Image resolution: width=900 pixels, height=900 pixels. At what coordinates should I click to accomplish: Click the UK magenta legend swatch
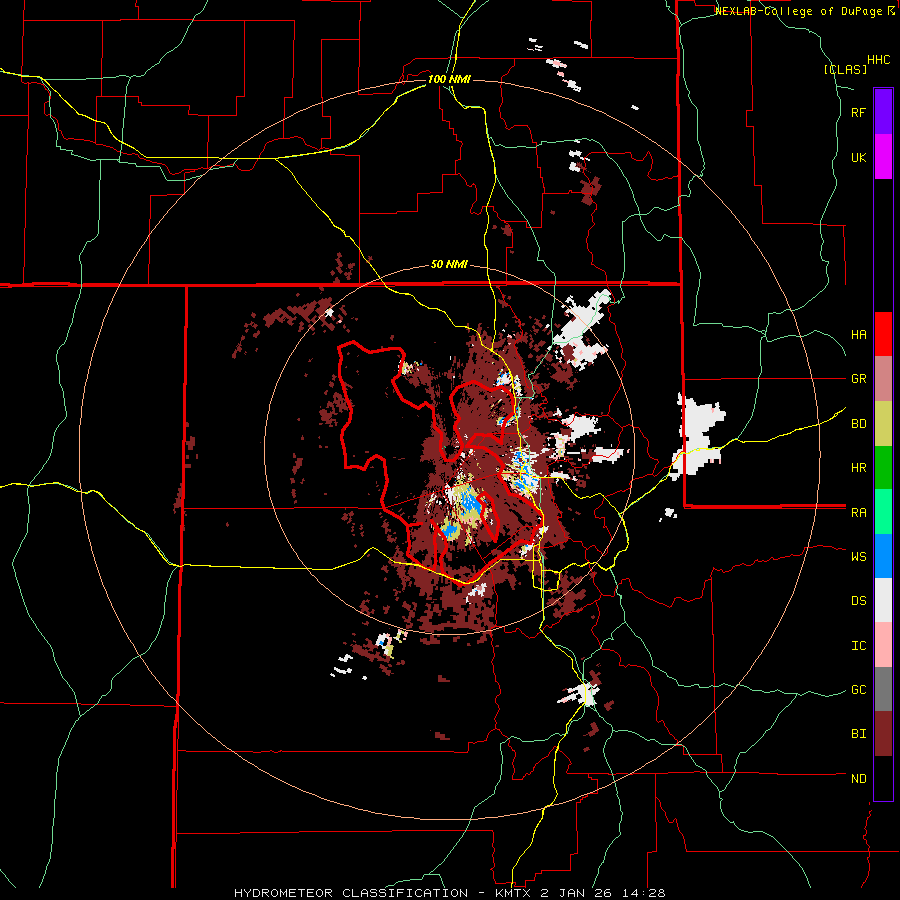pos(883,157)
